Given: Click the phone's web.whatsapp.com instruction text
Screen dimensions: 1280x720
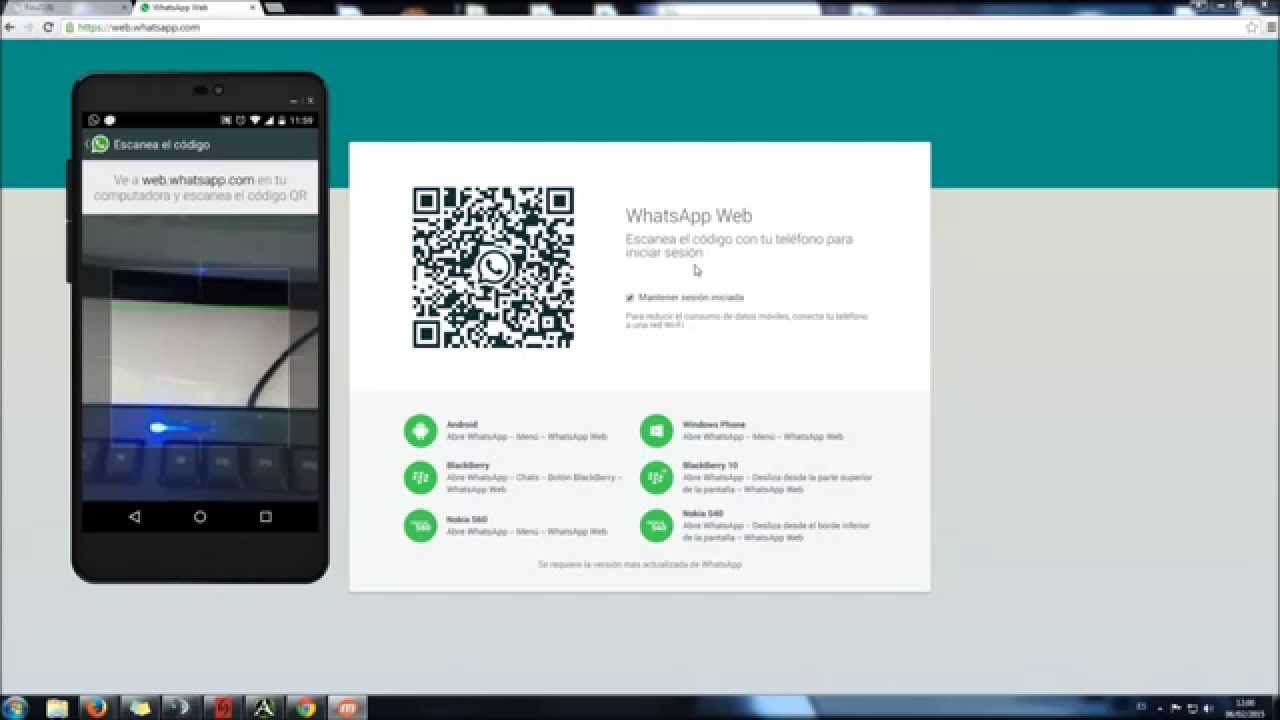Looking at the screenshot, I should (x=198, y=180).
